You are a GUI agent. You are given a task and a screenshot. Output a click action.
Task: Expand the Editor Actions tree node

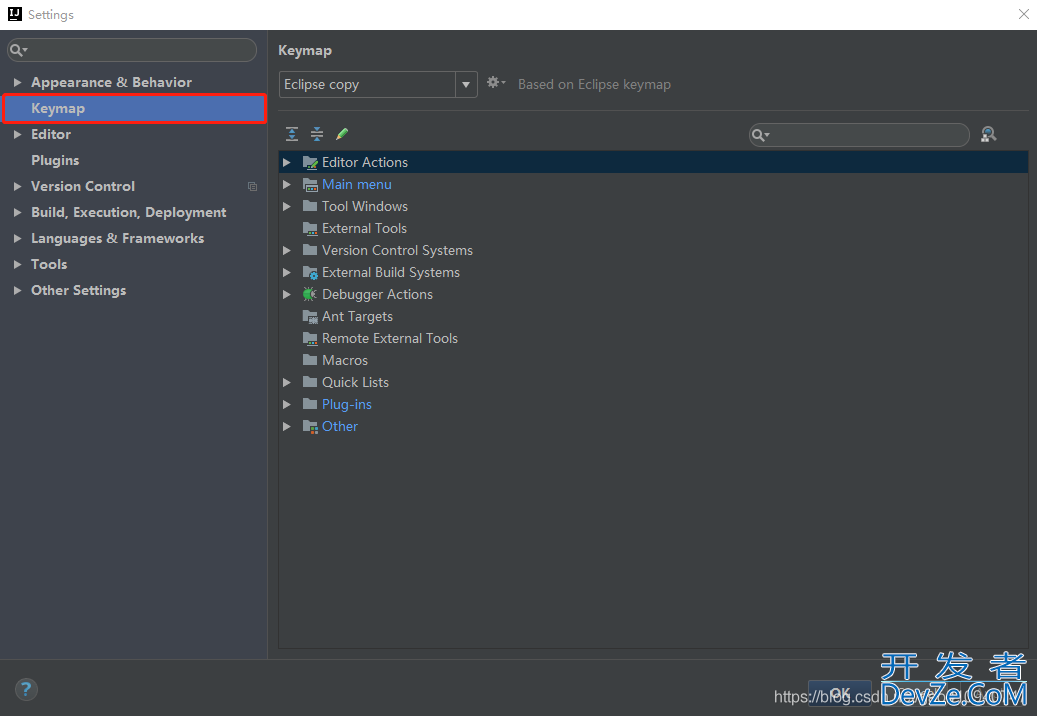[286, 163]
